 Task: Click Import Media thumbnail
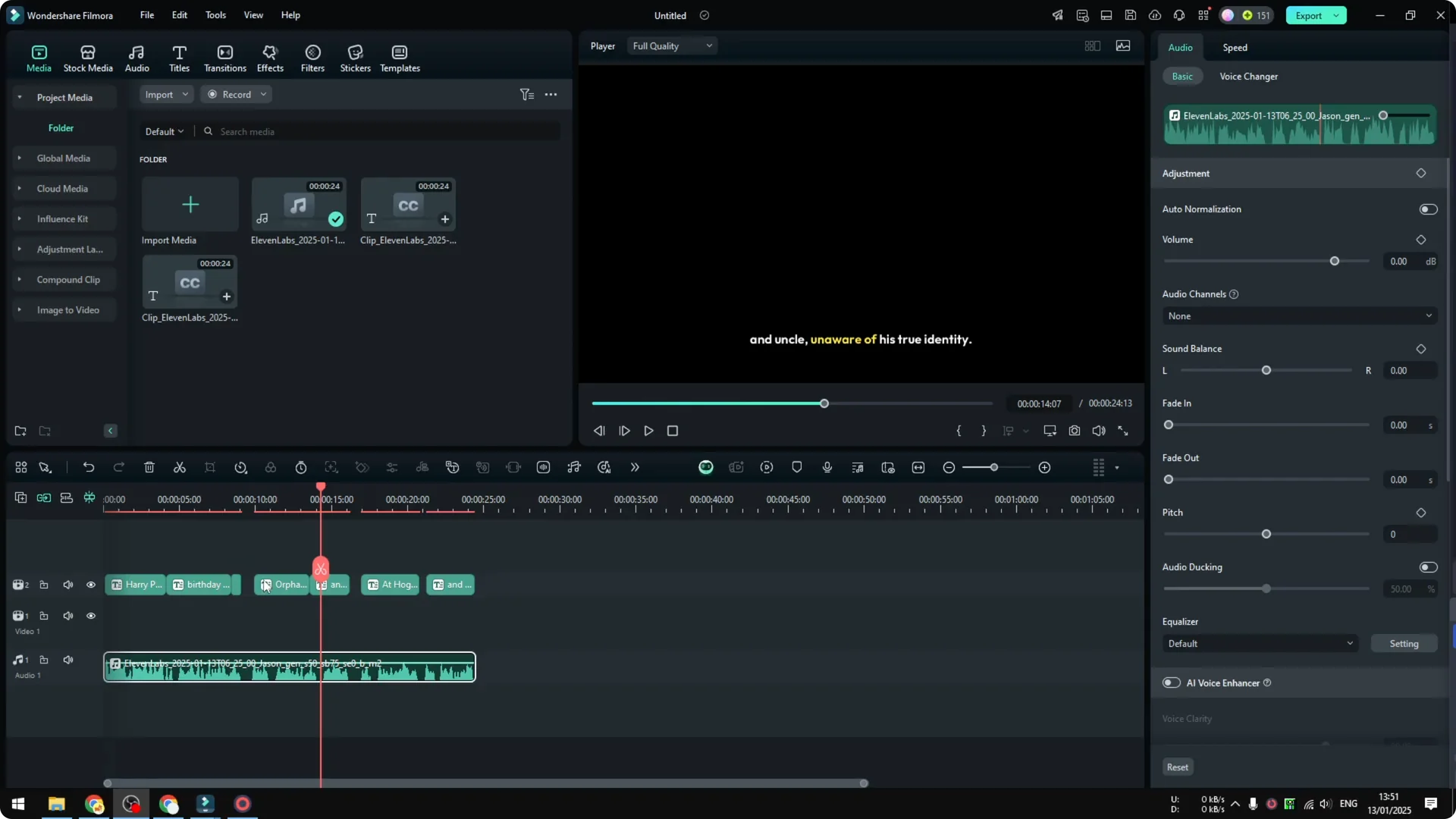[x=190, y=205]
